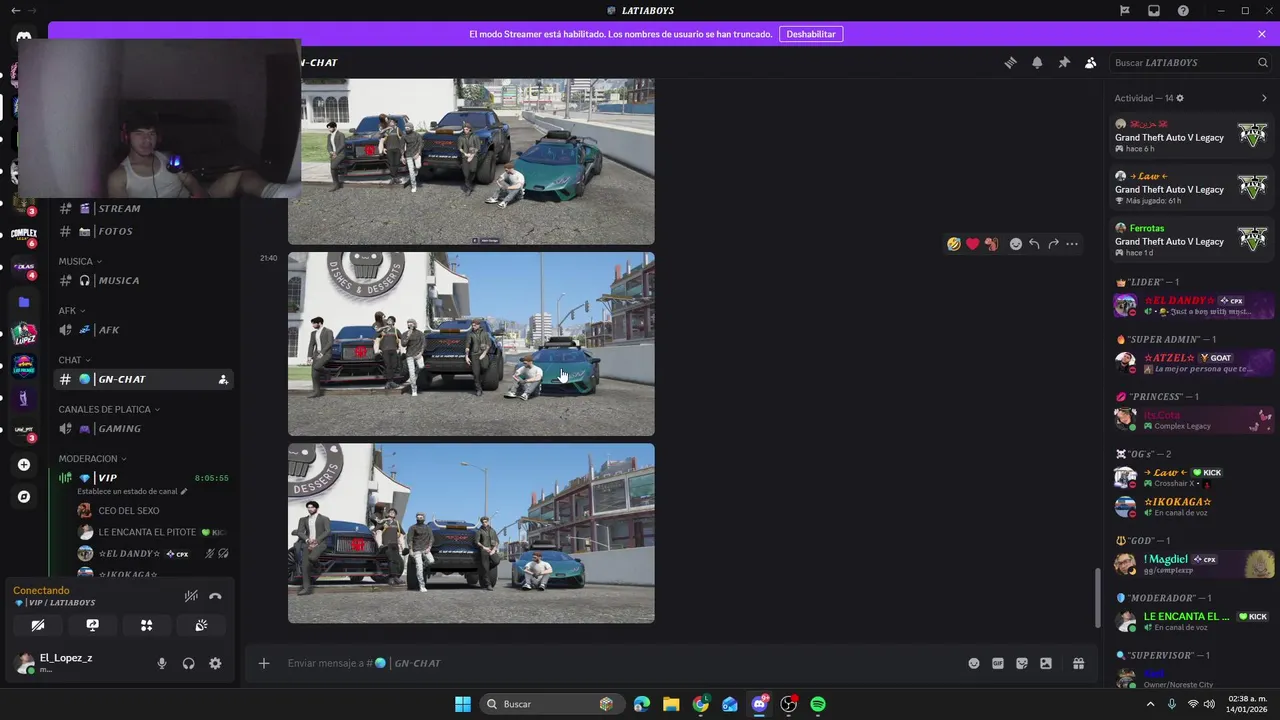1280x720 pixels.
Task: Open attachment plus button in message bar
Action: (x=264, y=663)
